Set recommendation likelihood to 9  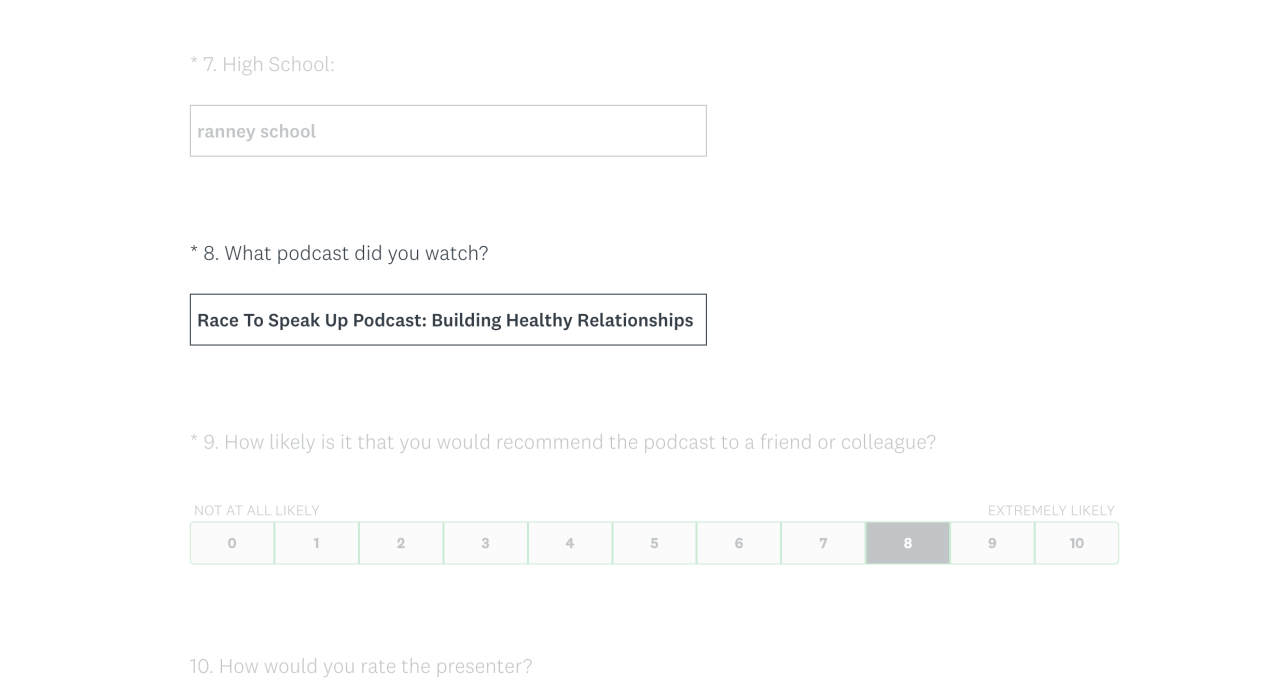(992, 543)
